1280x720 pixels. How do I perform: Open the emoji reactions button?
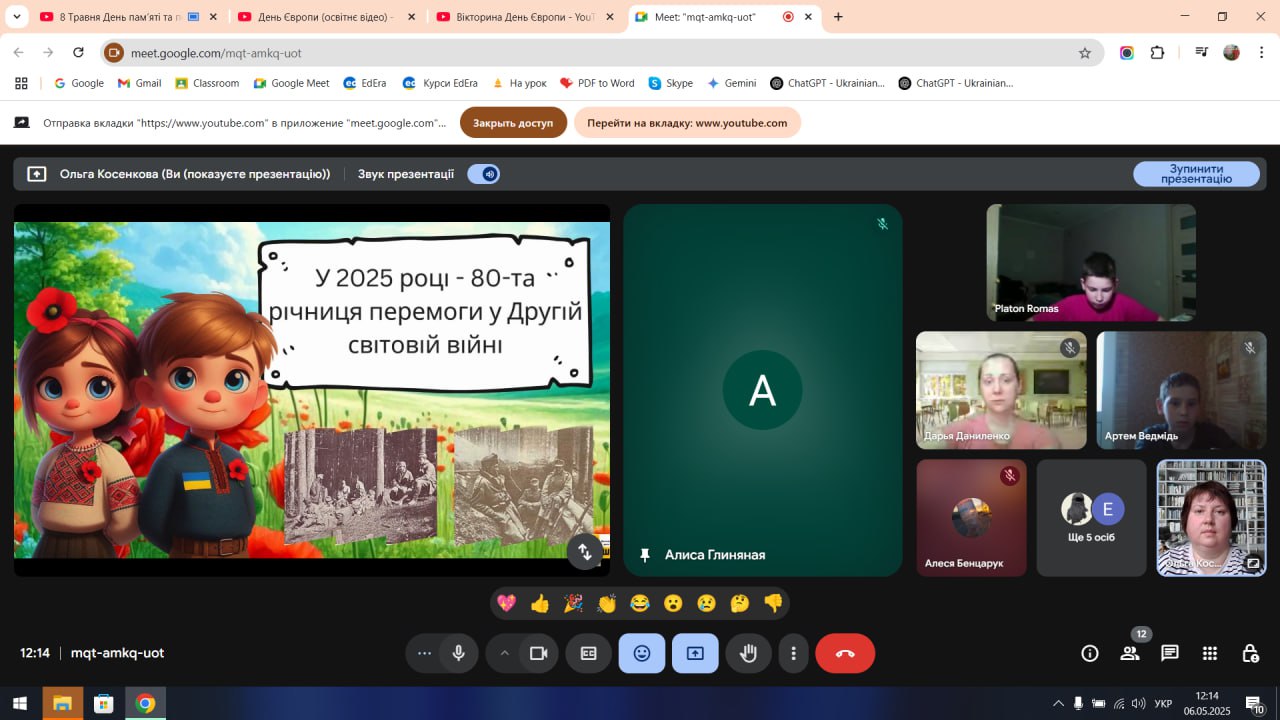642,653
